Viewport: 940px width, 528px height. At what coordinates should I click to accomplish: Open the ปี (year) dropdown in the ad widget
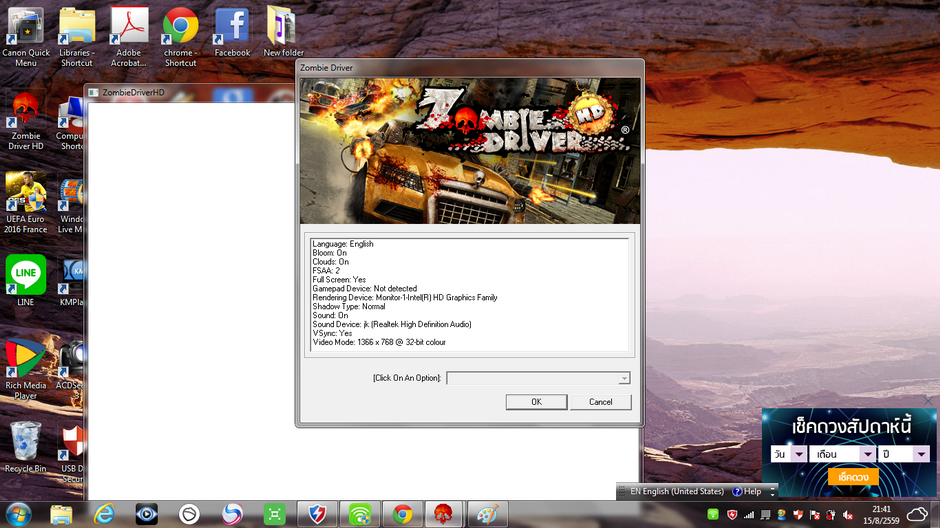[x=921, y=454]
